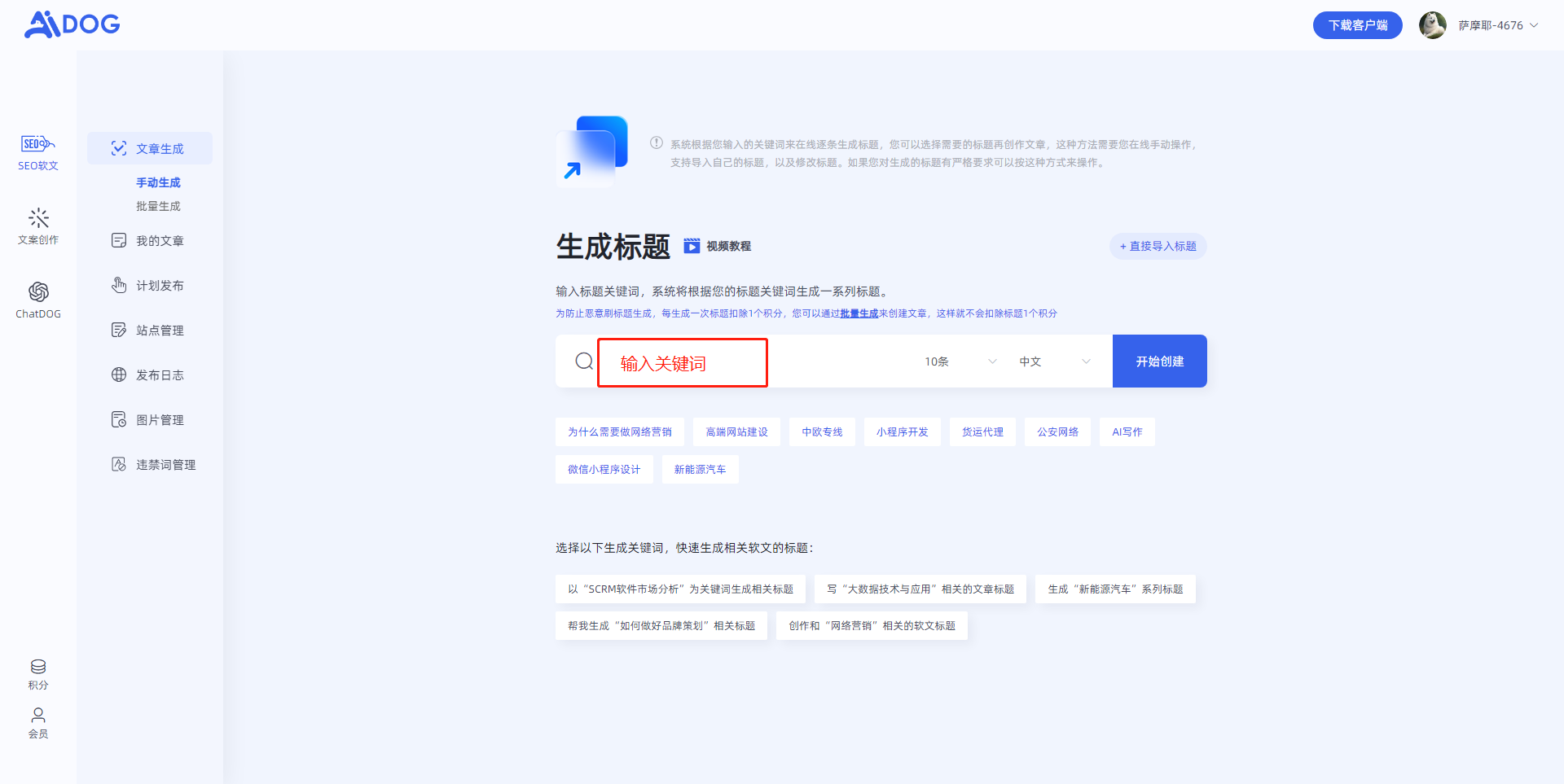Screen dimensions: 1564x784
Task: Choose the 高端网站建设 keyword tag
Action: [736, 432]
